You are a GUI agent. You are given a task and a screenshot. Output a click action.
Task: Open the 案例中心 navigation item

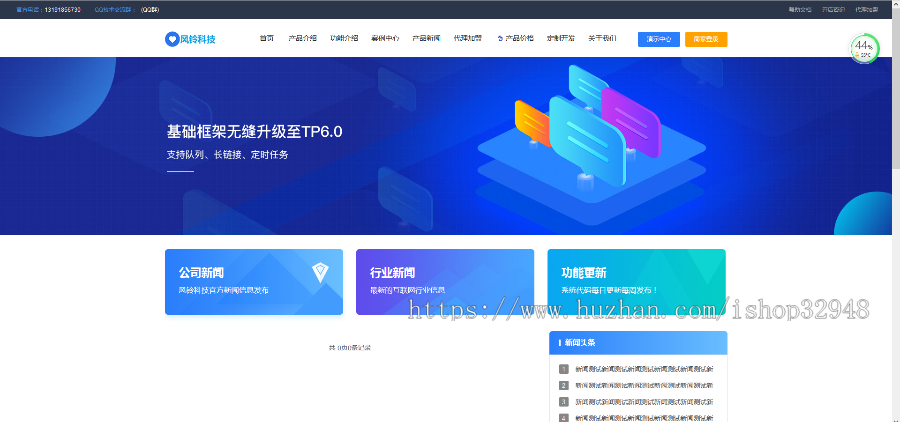click(385, 38)
